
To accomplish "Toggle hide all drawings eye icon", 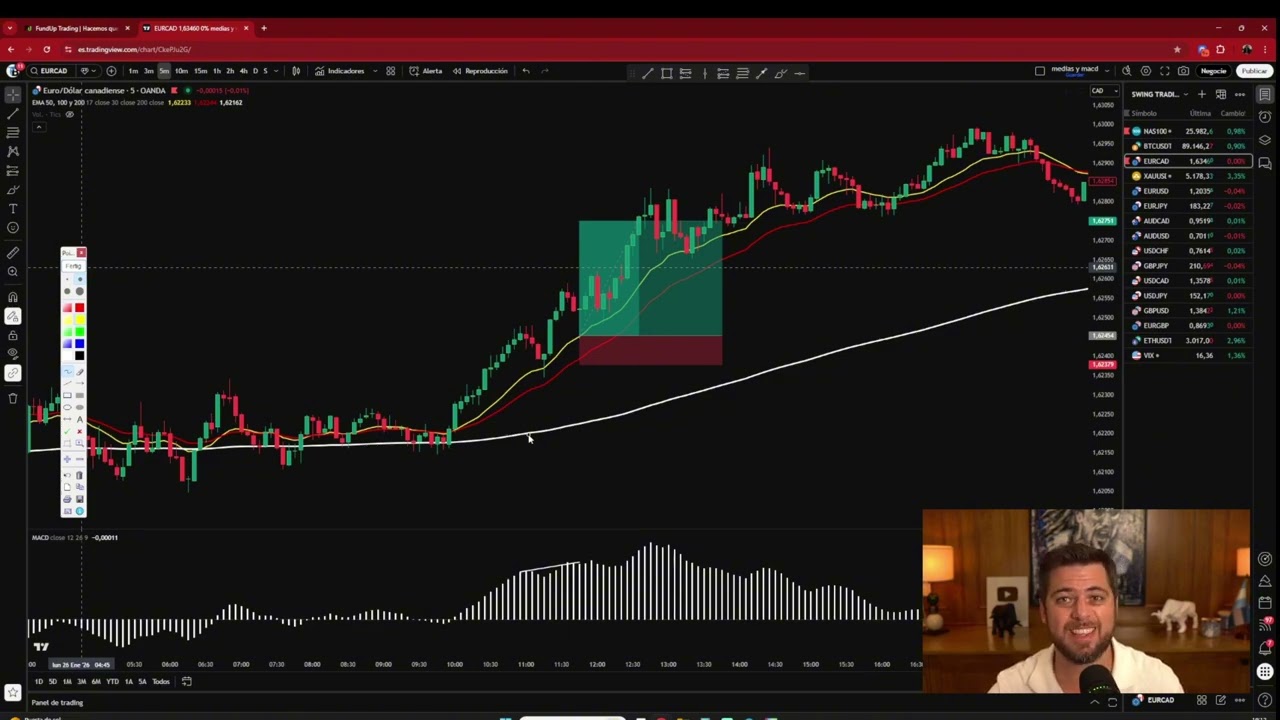I will 13,353.
